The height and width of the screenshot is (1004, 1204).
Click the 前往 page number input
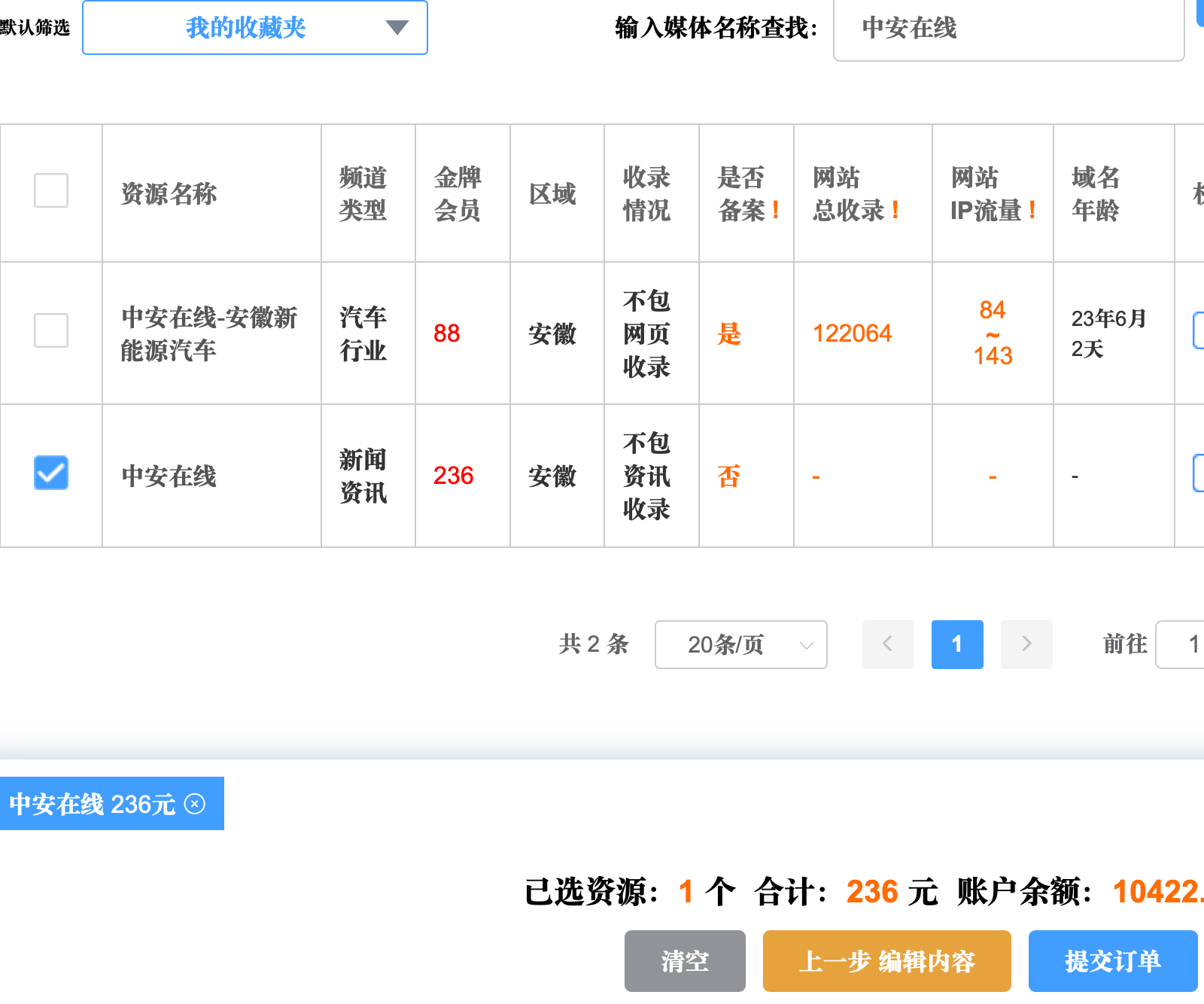coord(1181,644)
